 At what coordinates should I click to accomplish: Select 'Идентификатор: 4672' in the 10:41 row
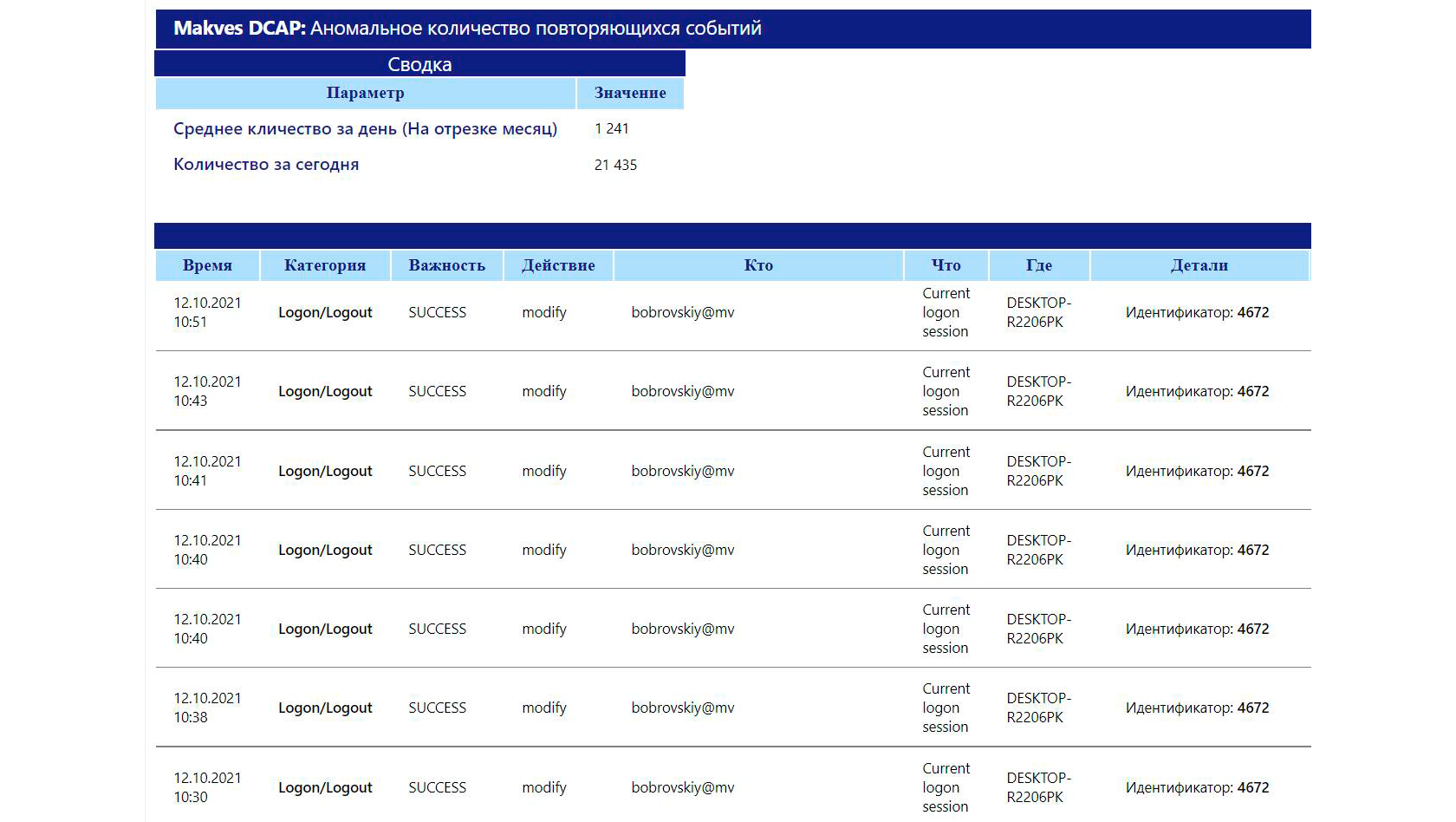(1197, 471)
